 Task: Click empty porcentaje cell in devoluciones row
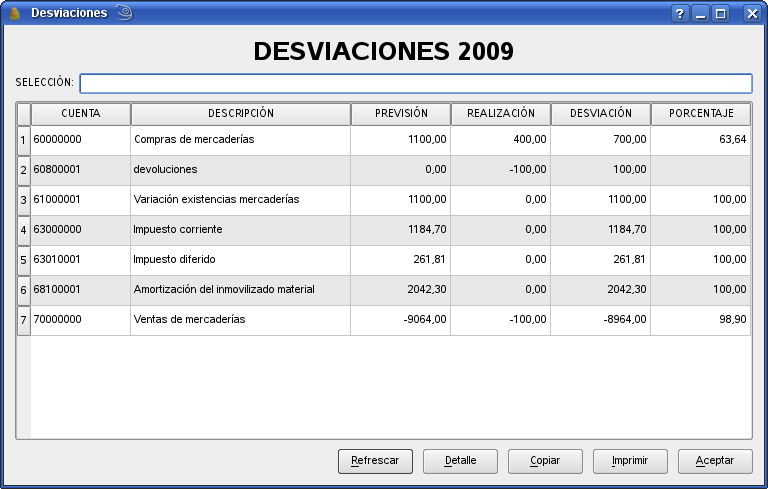[x=701, y=171]
